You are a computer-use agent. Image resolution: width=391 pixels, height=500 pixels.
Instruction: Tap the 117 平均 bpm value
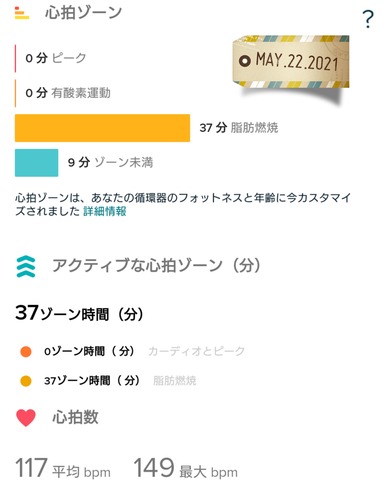[x=63, y=468]
